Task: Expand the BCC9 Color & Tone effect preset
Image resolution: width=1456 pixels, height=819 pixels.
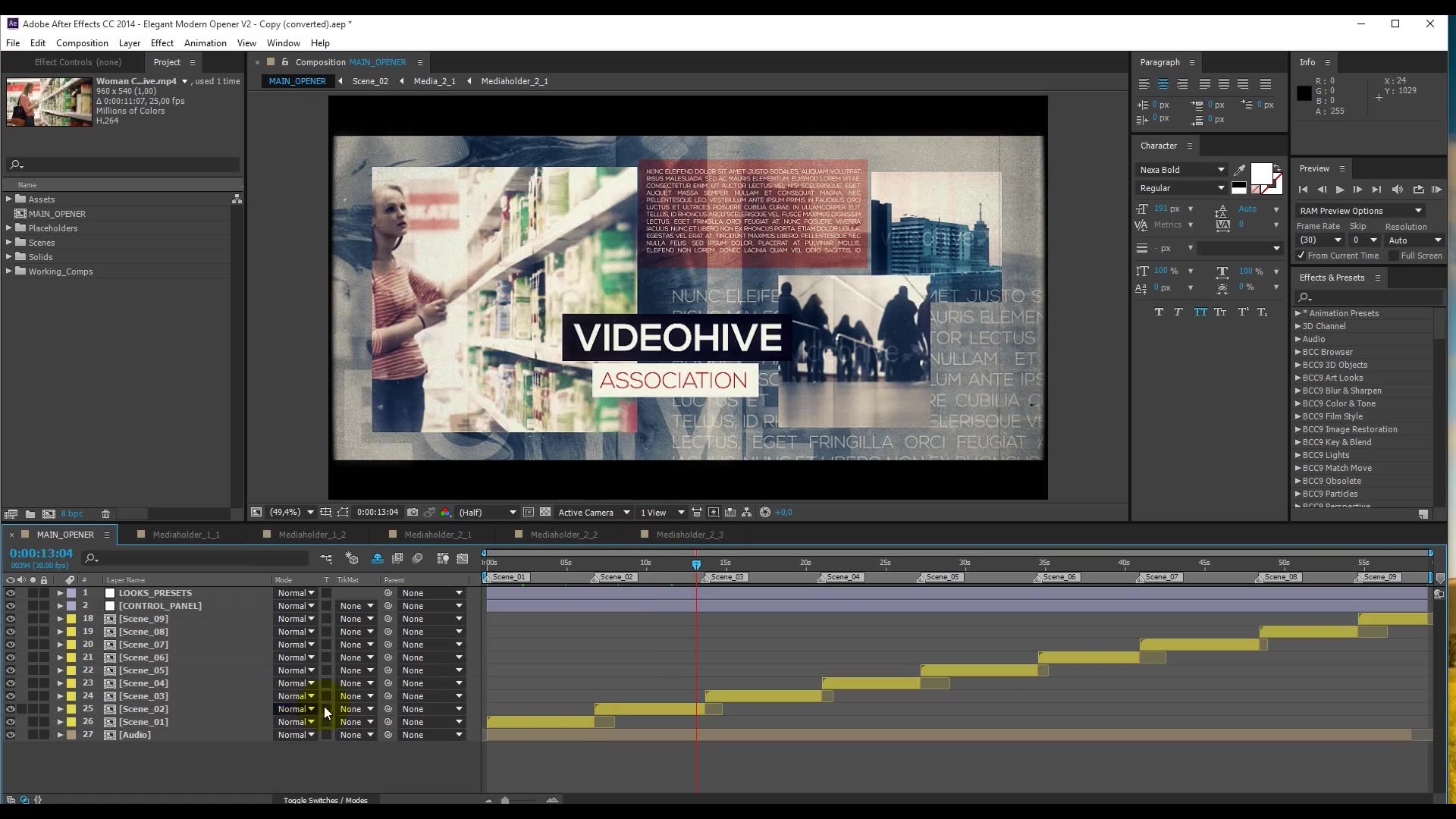Action: 1299,403
